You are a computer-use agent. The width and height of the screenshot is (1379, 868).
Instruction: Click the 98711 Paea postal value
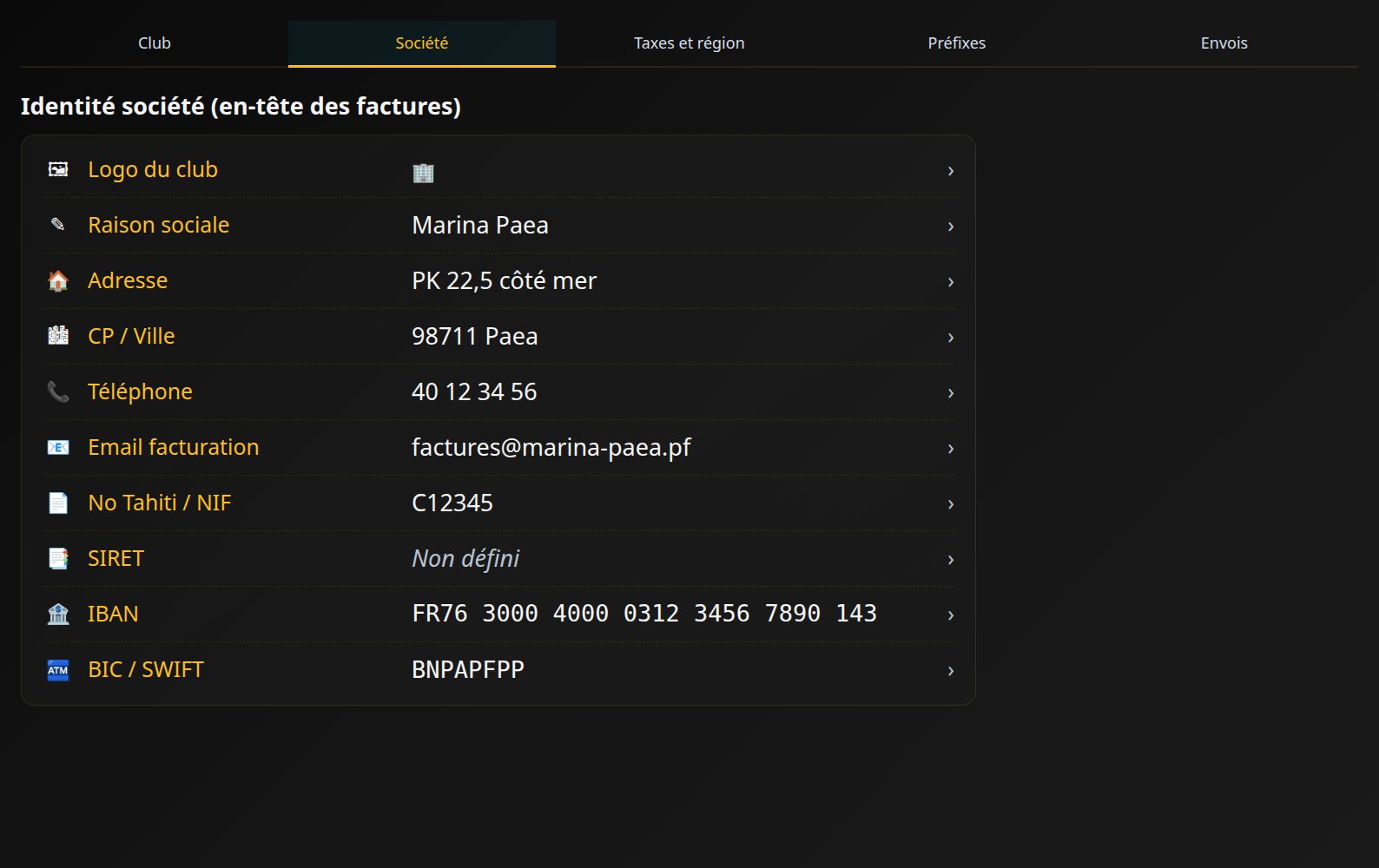pyautogui.click(x=475, y=336)
